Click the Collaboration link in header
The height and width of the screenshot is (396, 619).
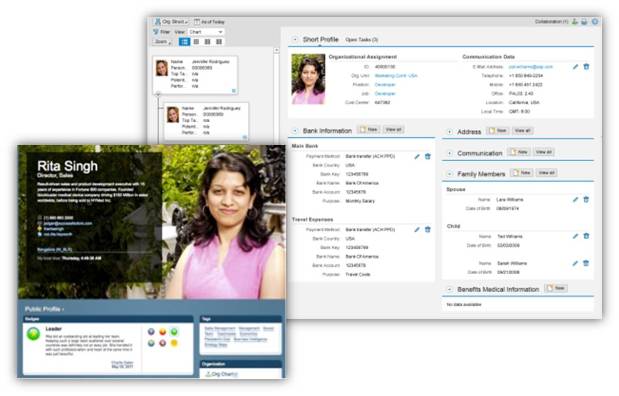551,21
